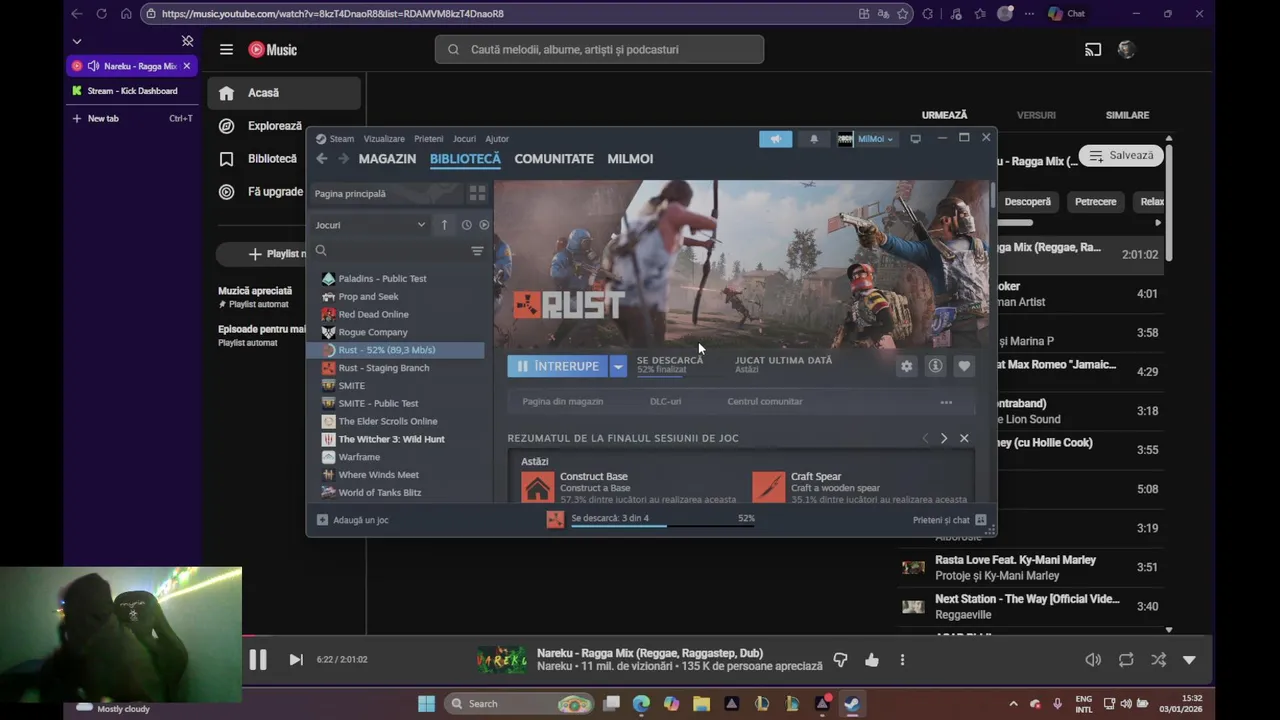Open Prieteni și chat in Steam

(949, 520)
